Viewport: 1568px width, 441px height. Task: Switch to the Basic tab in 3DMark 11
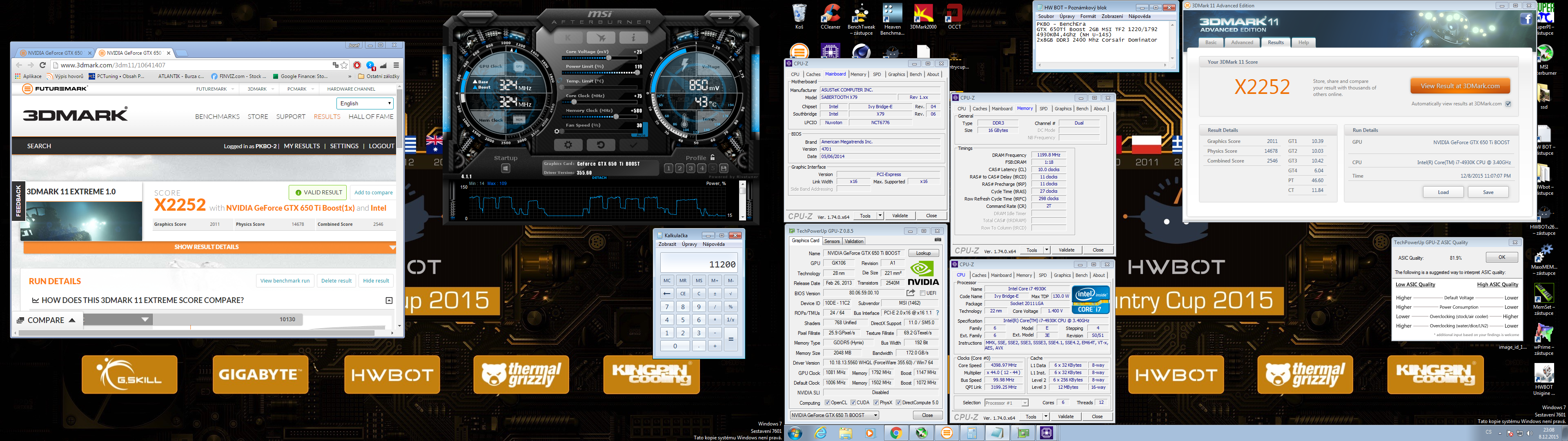(1211, 42)
